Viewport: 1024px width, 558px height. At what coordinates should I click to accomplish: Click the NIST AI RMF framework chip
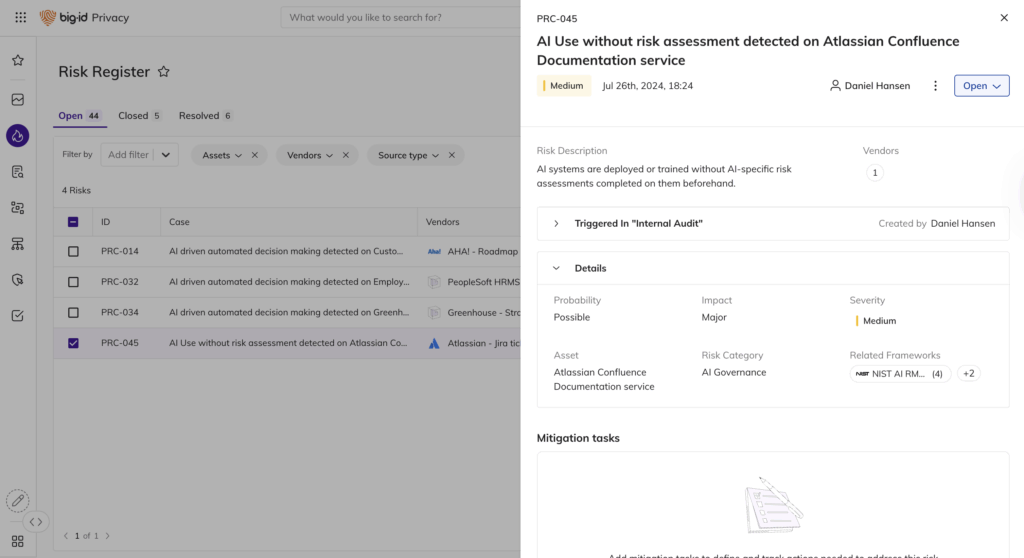[899, 374]
